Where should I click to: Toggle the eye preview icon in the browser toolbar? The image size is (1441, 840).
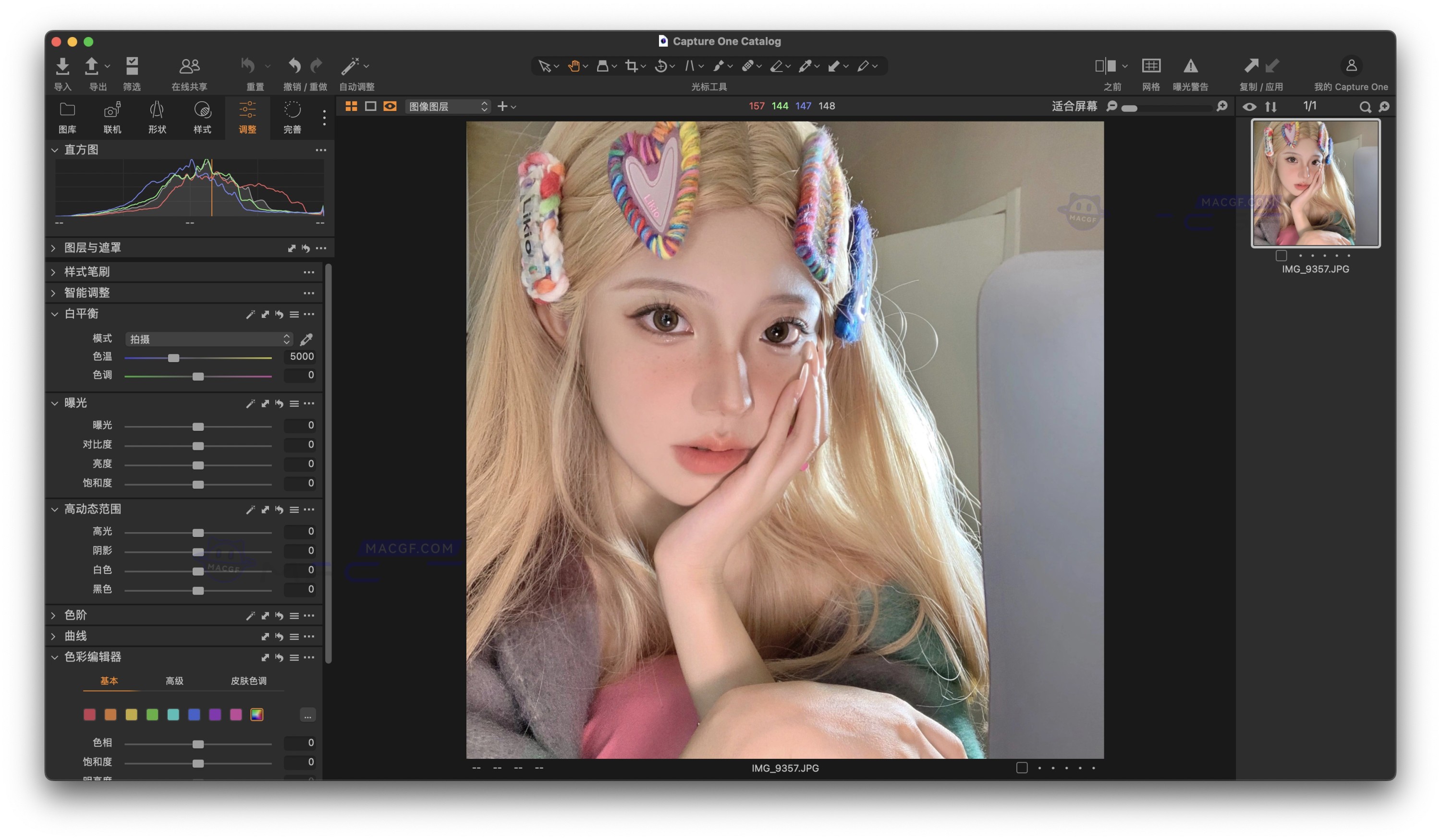[1250, 106]
